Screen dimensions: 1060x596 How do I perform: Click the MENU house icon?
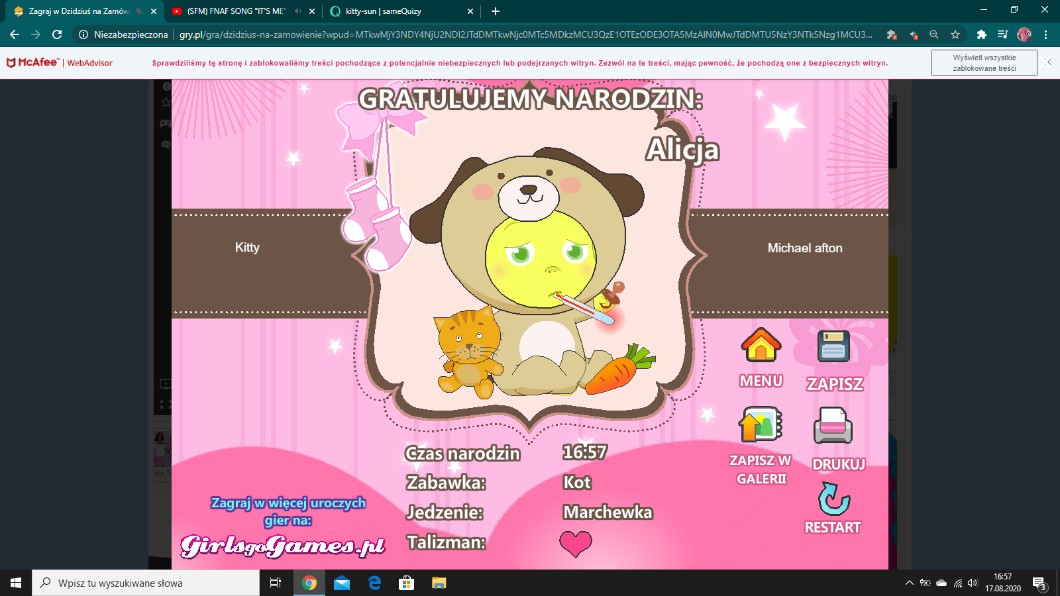pyautogui.click(x=760, y=346)
